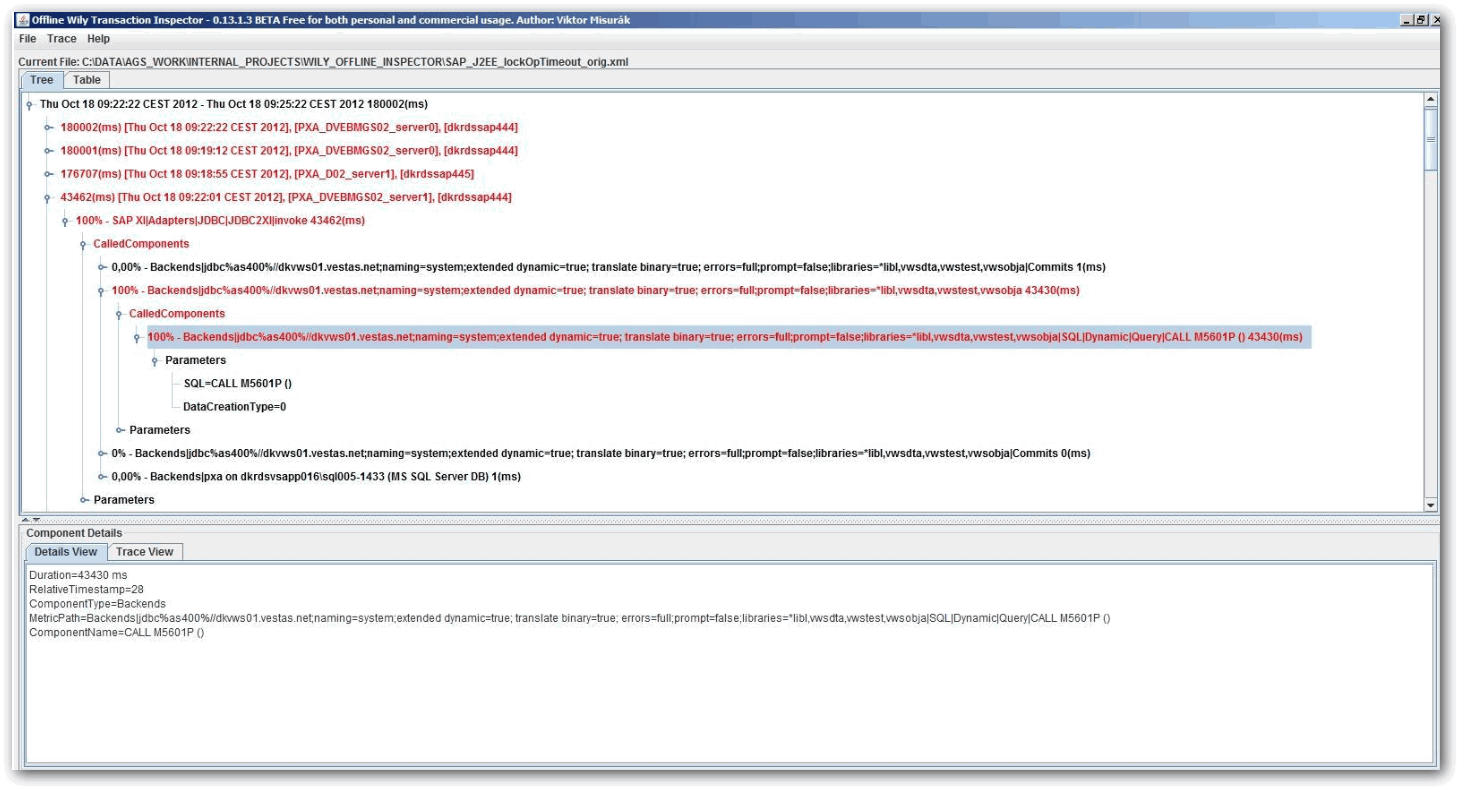
Task: Select the 100% SAP XI Adapters JDBC2XI invoke row
Action: tap(221, 220)
